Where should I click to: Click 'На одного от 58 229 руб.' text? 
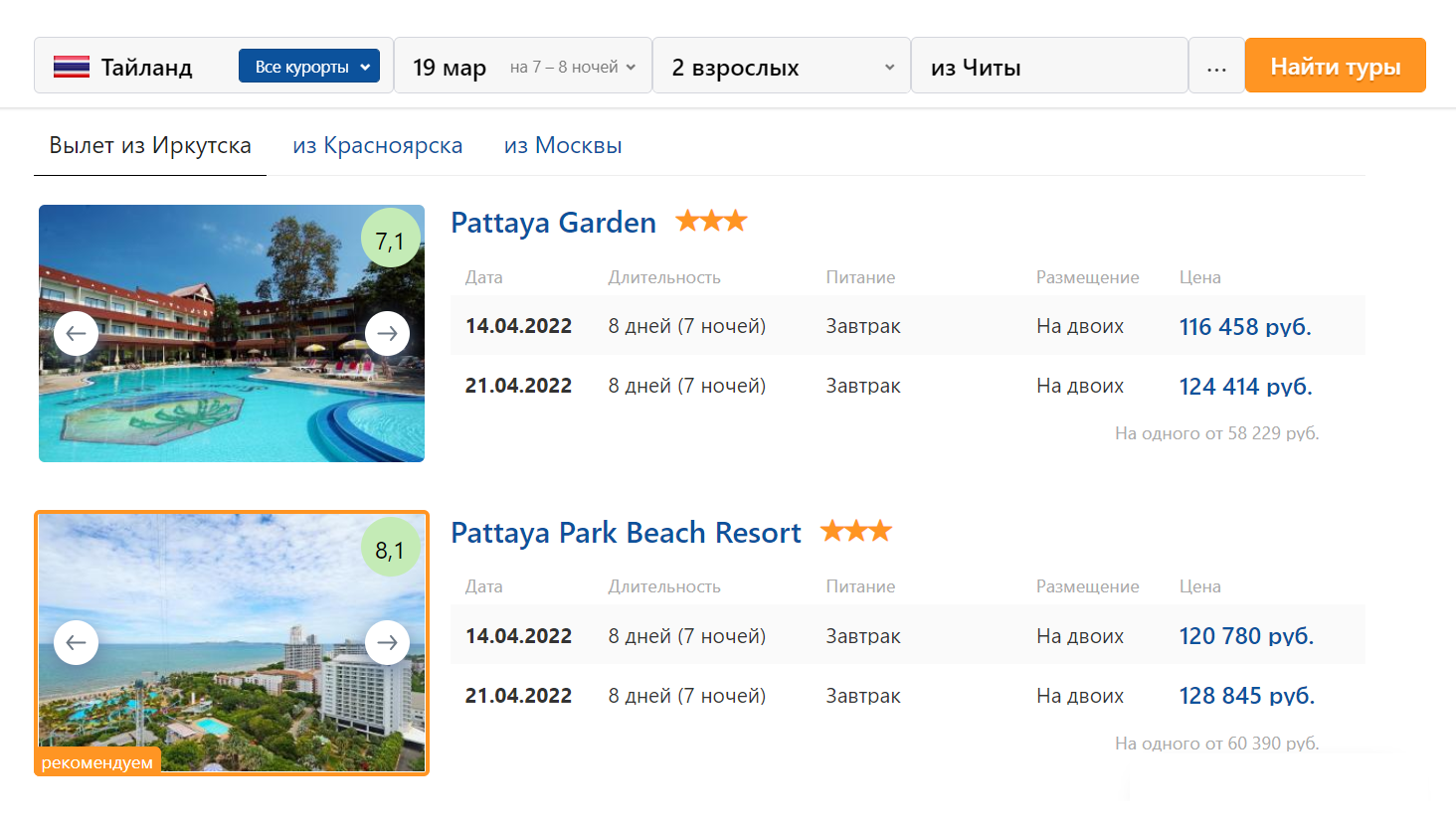tap(1216, 432)
